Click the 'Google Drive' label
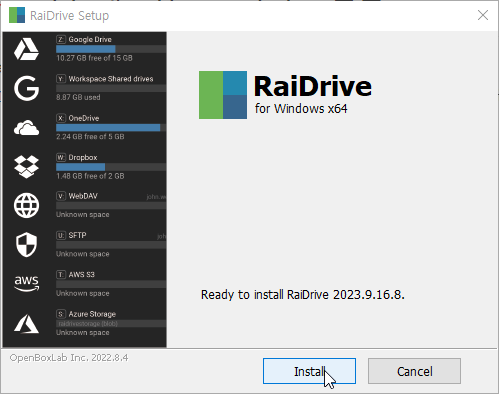This screenshot has height=394, width=499. [90, 39]
